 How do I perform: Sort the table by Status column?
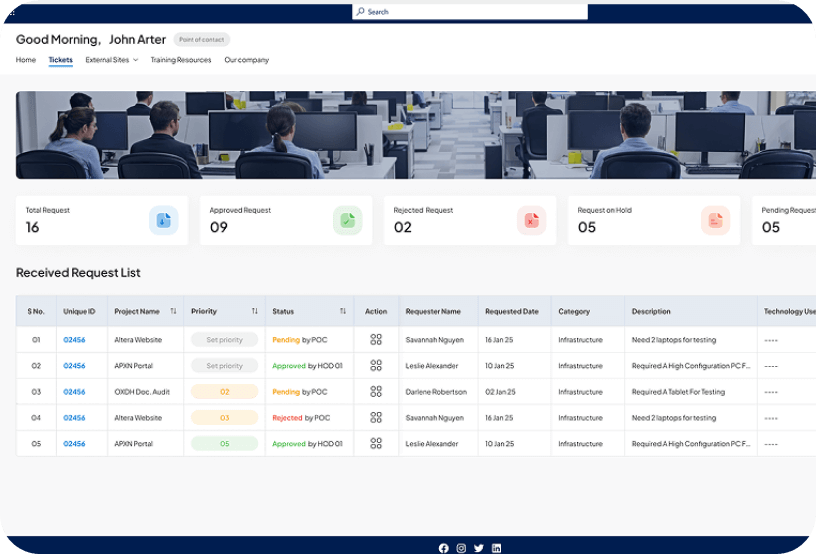343,311
